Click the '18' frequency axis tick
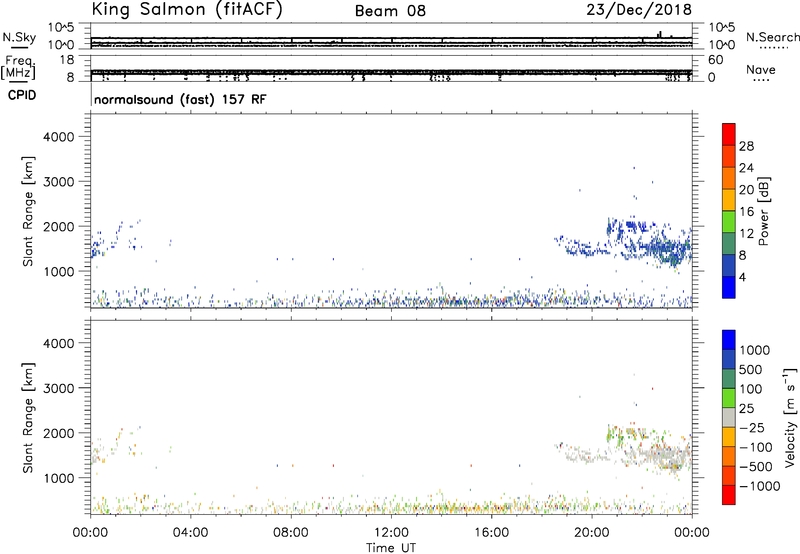This screenshot has width=800, height=554. coord(67,60)
